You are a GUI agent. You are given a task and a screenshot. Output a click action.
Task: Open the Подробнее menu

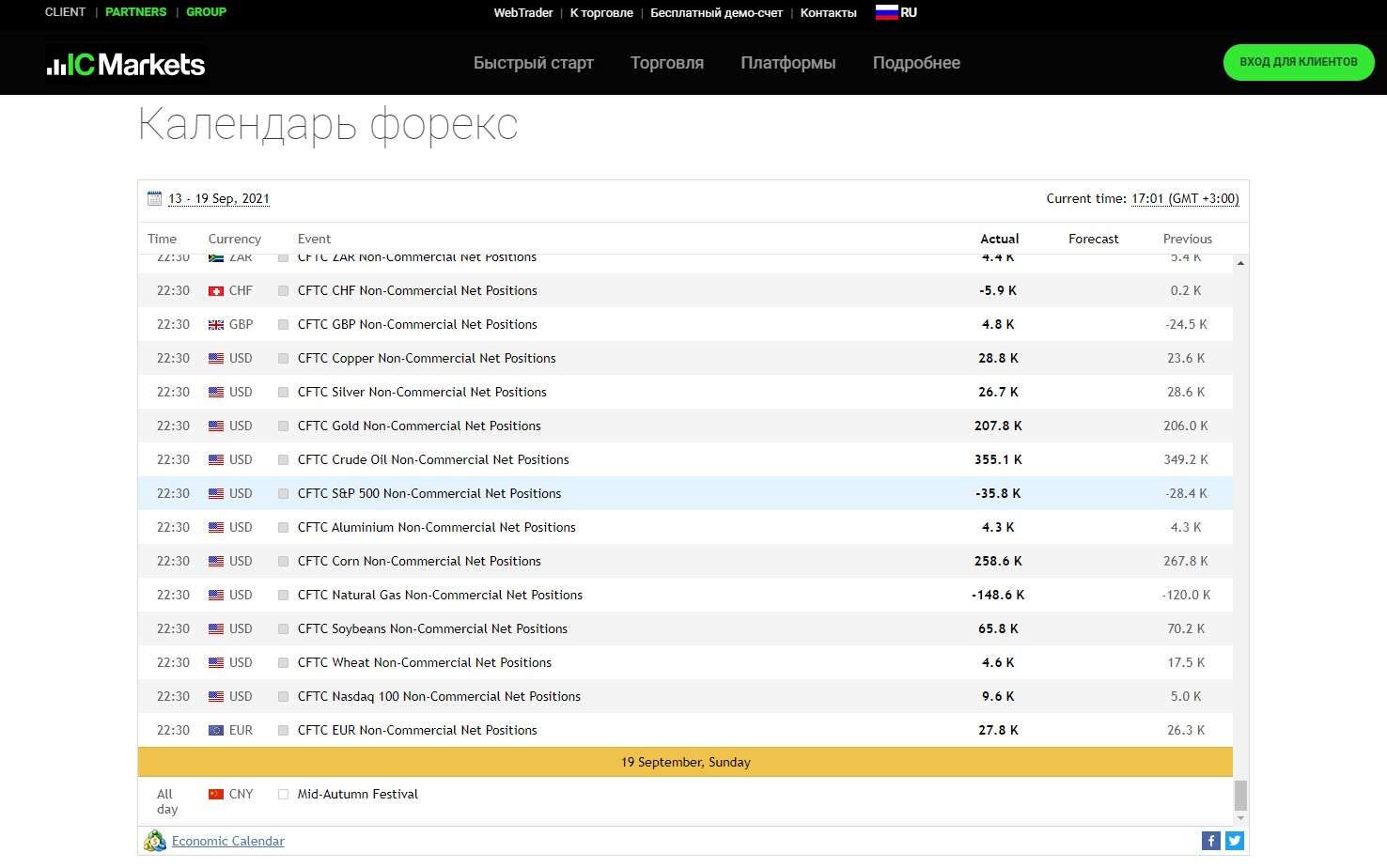pos(916,63)
